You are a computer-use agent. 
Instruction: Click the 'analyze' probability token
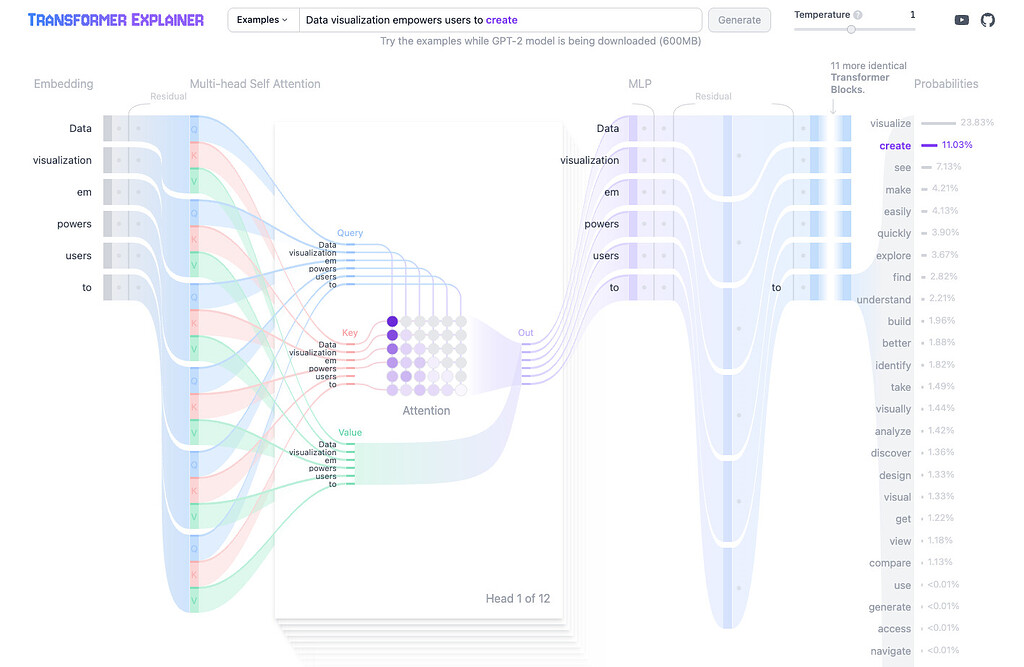(x=893, y=431)
